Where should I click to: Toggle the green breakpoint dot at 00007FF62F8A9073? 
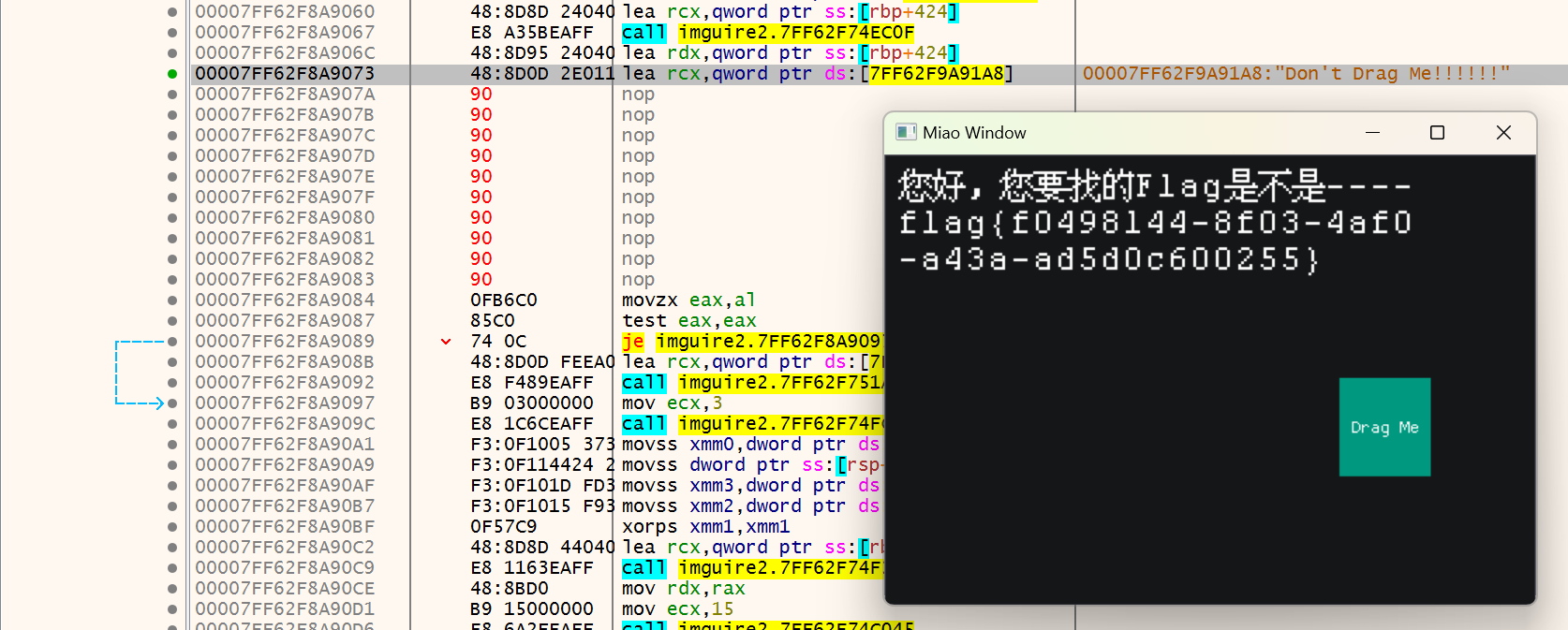[x=172, y=74]
